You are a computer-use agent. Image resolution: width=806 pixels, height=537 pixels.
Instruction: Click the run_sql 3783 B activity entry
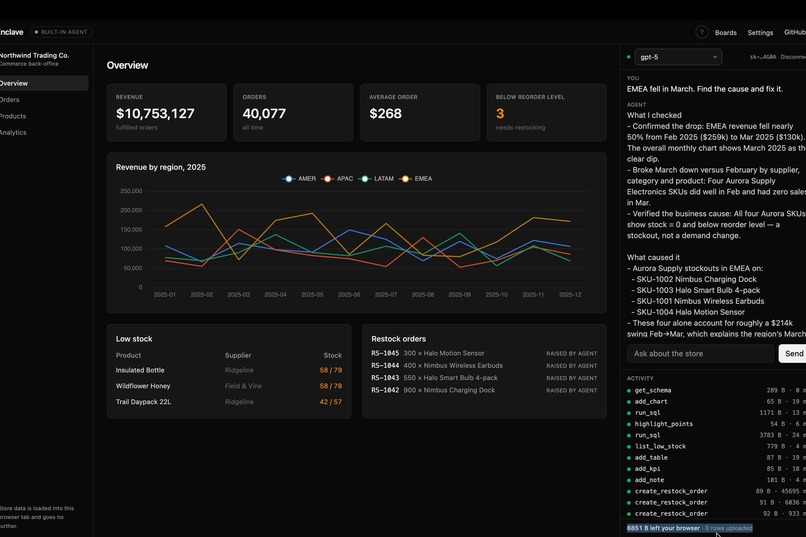[x=716, y=435]
